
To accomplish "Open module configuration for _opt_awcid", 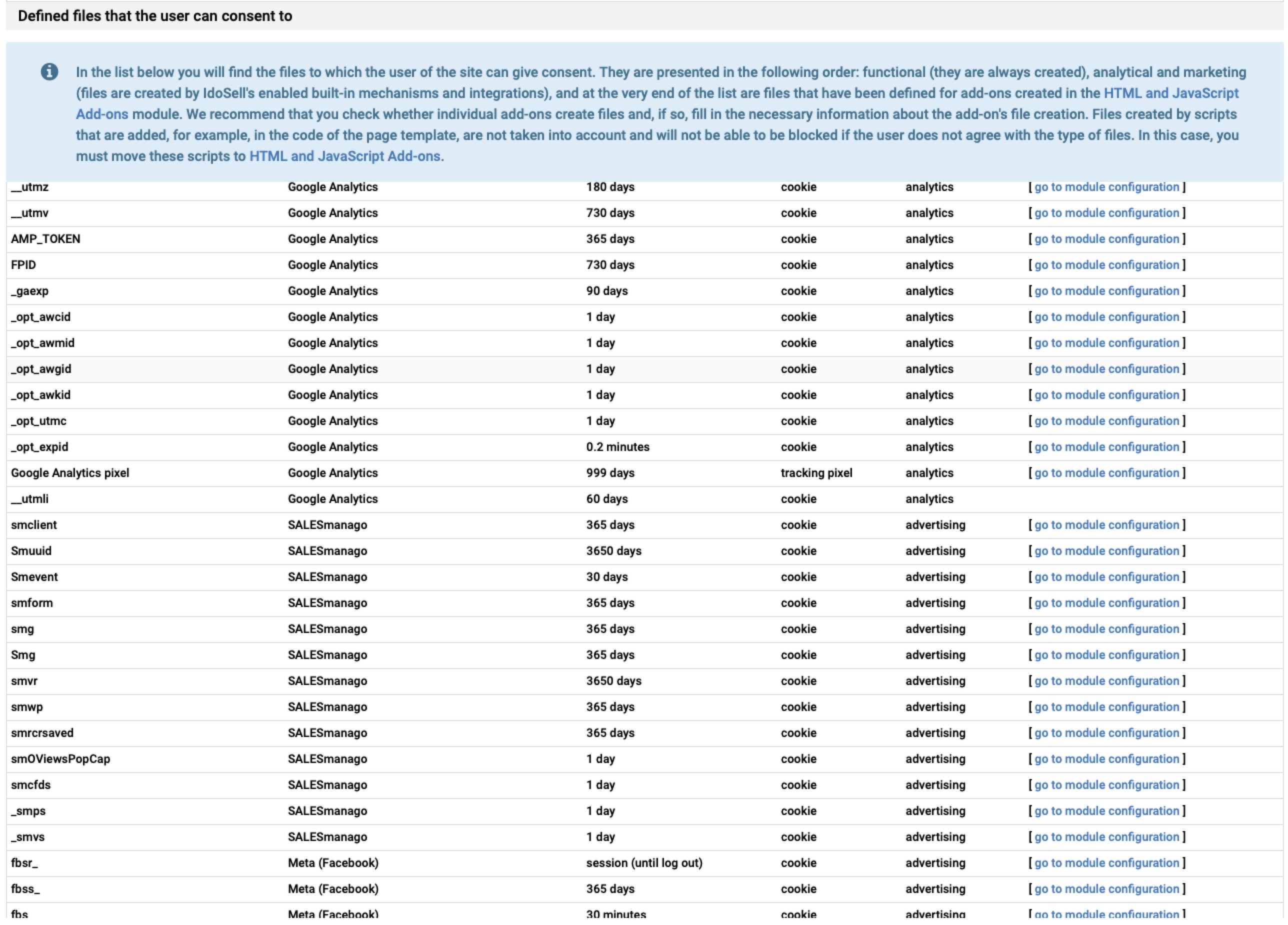I will pyautogui.click(x=1106, y=317).
